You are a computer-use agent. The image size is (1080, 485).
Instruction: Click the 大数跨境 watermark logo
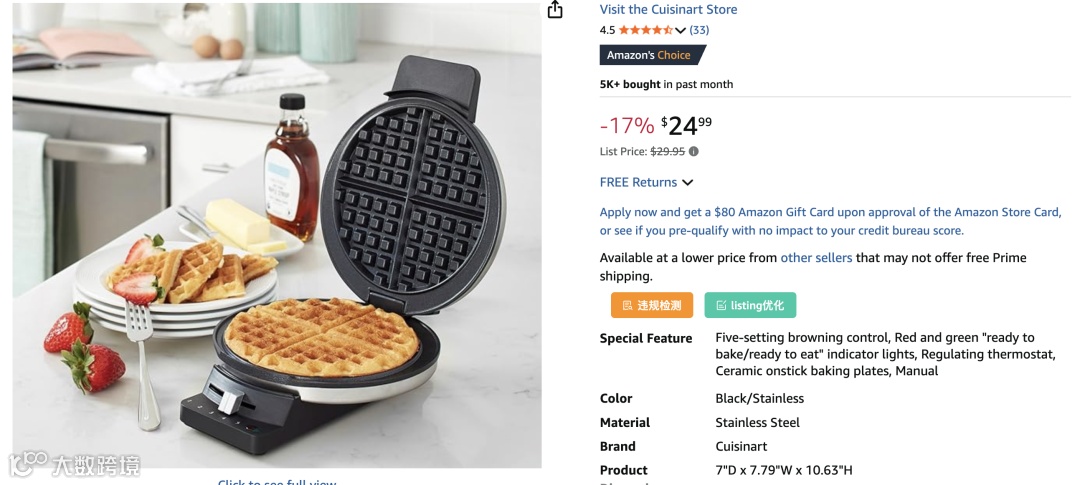point(74,464)
